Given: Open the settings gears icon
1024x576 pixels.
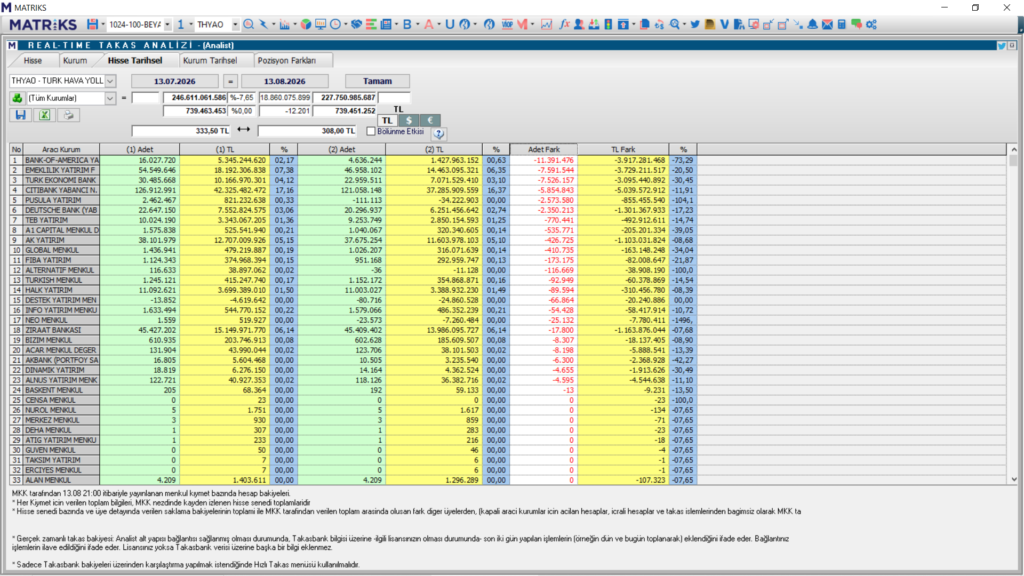Looking at the screenshot, I should pos(871,24).
